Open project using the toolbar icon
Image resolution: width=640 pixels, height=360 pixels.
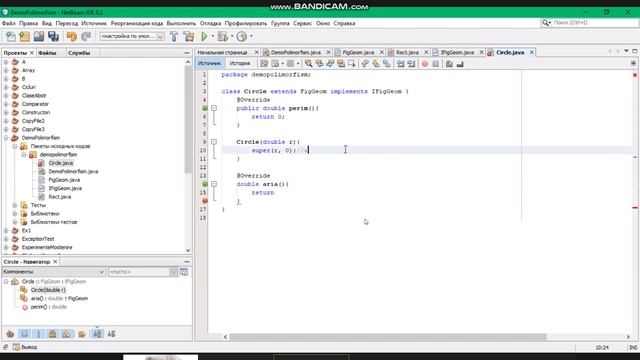tap(39, 37)
